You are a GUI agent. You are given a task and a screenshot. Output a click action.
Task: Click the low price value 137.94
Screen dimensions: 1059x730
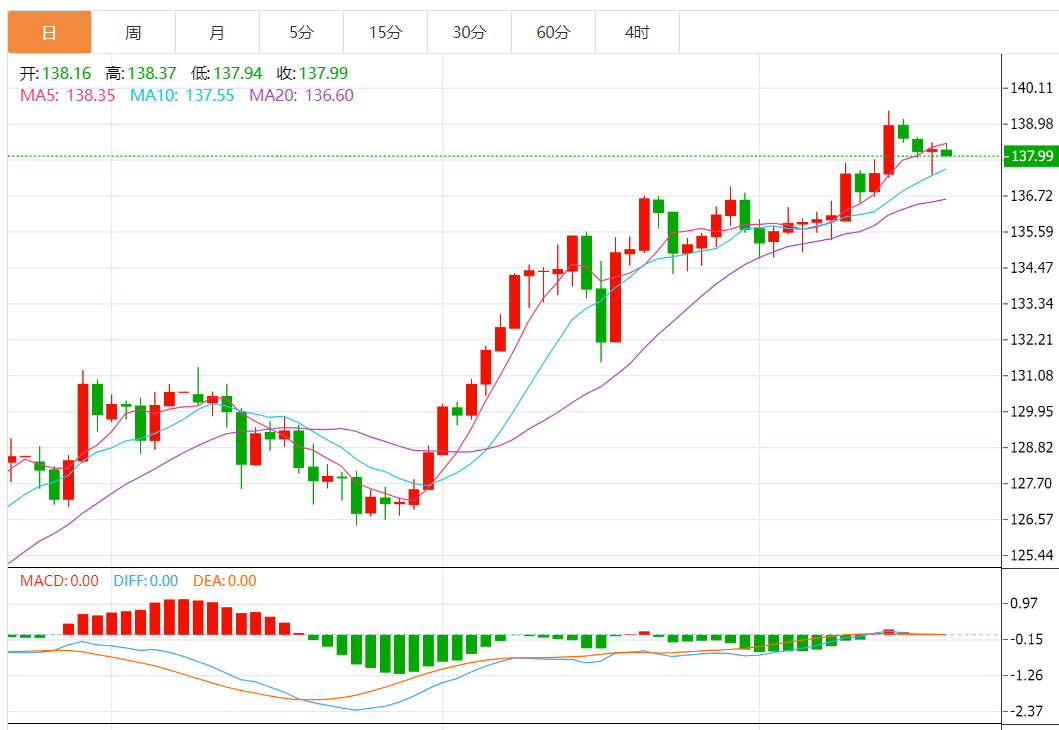pos(238,73)
